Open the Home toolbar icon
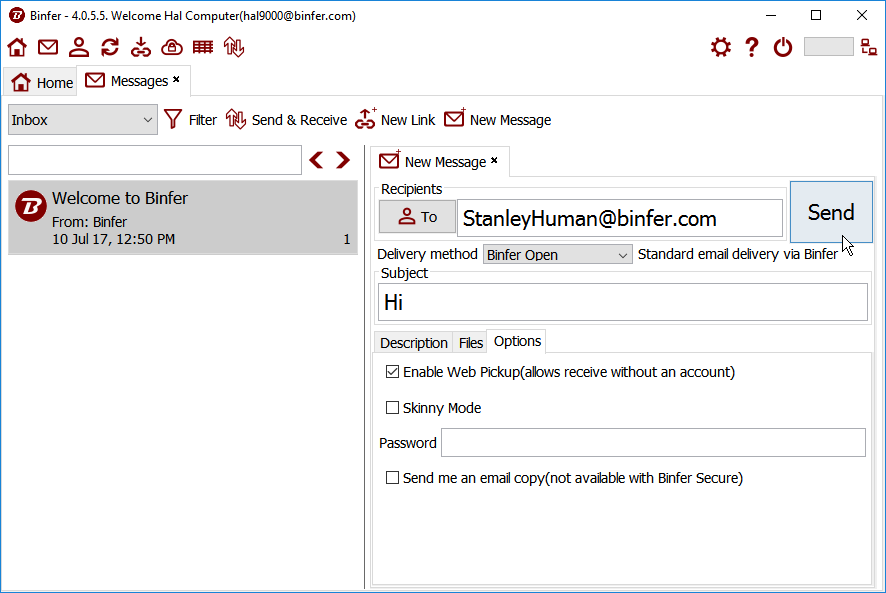886x593 pixels. click(17, 47)
